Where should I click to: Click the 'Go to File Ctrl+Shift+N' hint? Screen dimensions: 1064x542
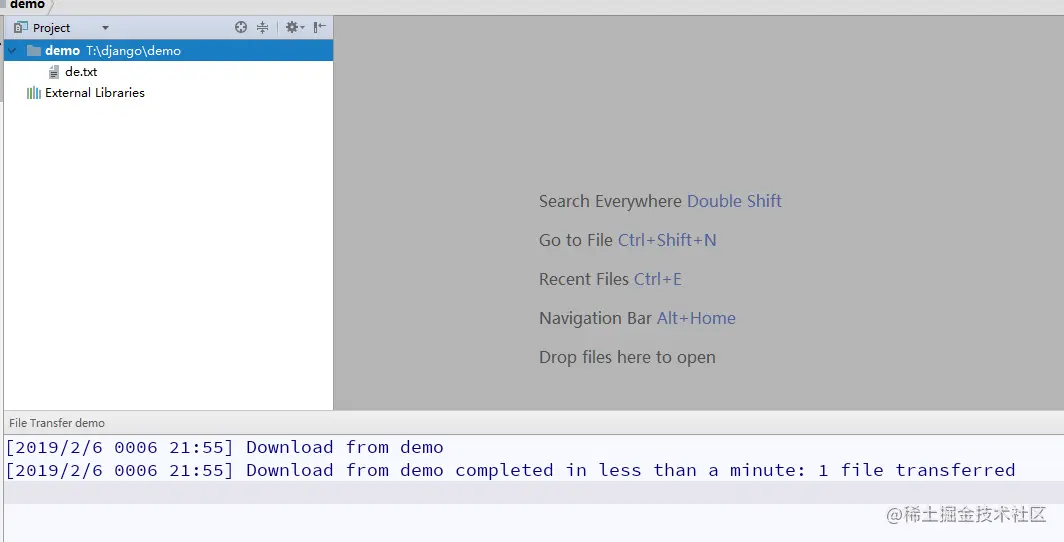628,240
